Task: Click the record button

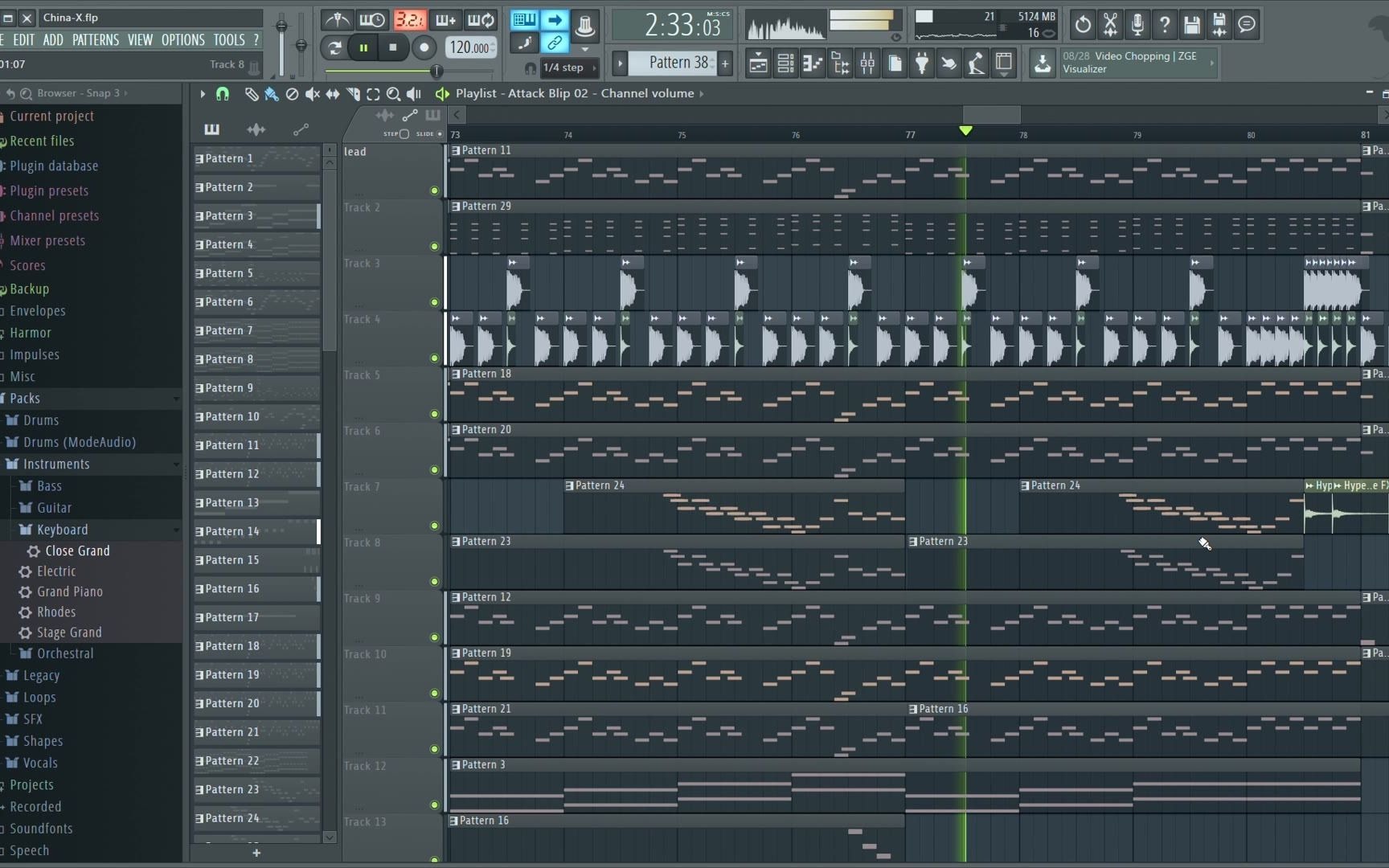Action: coord(424,48)
